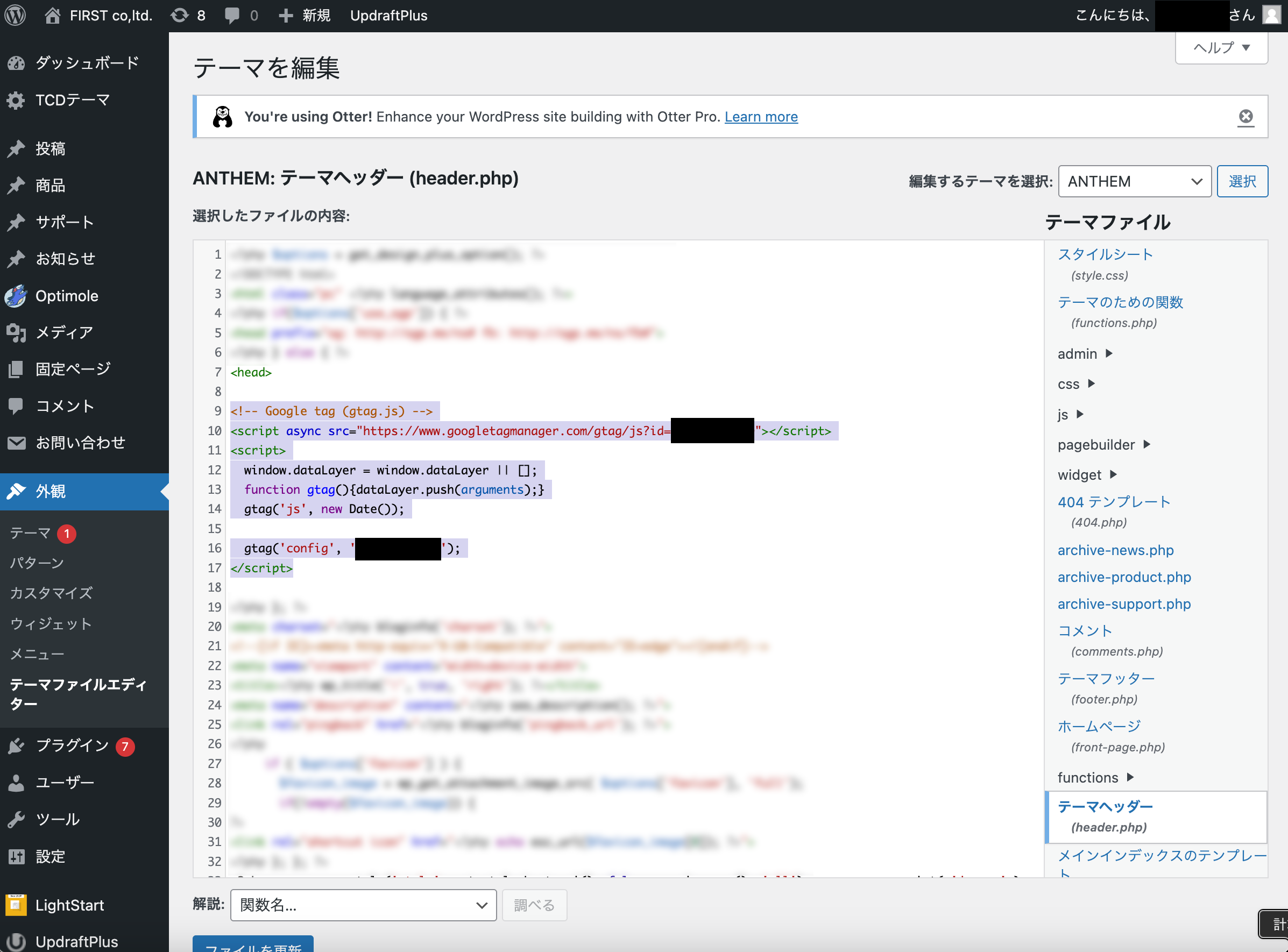This screenshot has width=1288, height=952.
Task: Open ツール in the sidebar
Action: (x=84, y=820)
